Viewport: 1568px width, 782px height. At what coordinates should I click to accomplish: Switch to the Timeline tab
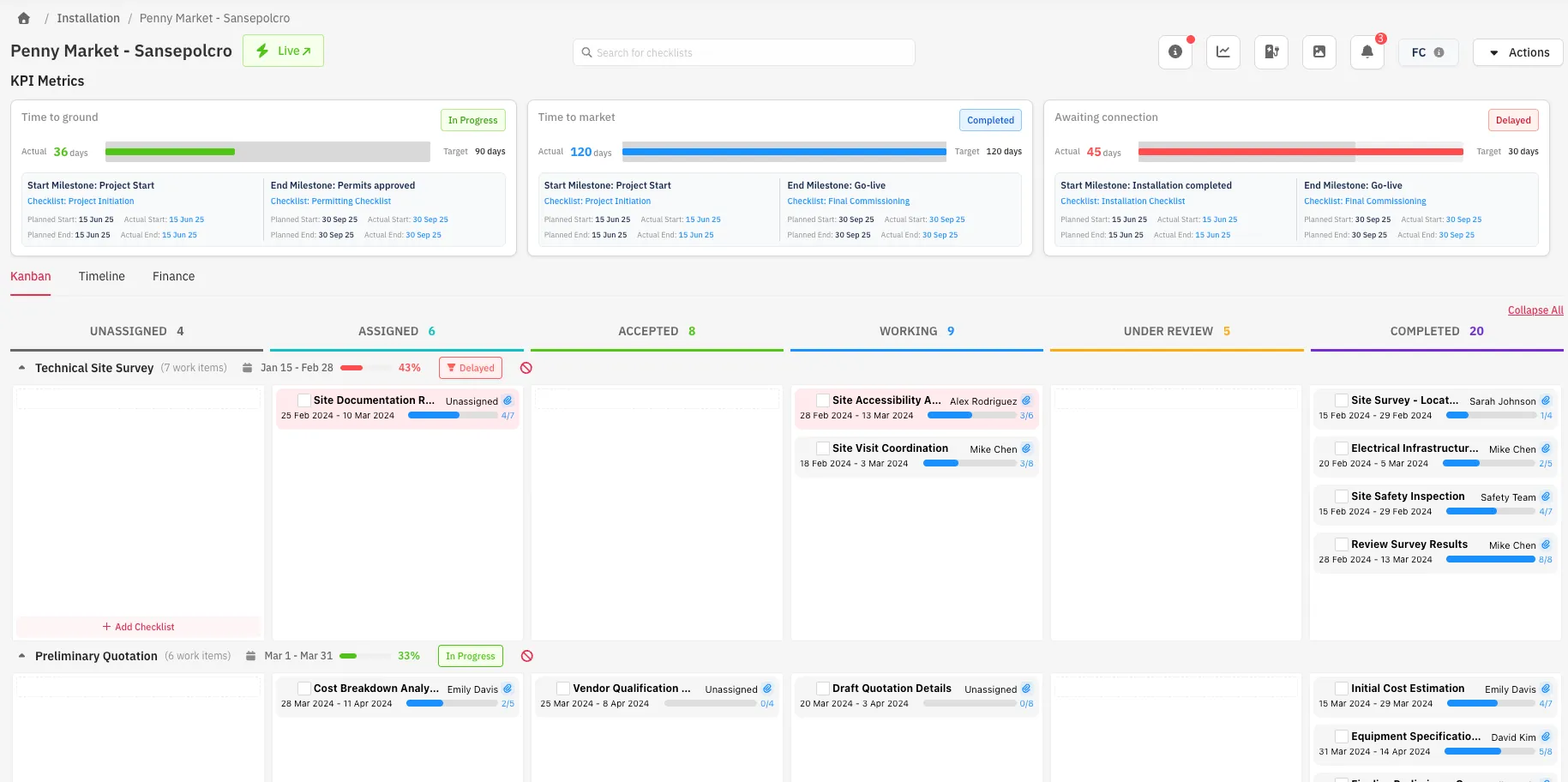(x=102, y=276)
